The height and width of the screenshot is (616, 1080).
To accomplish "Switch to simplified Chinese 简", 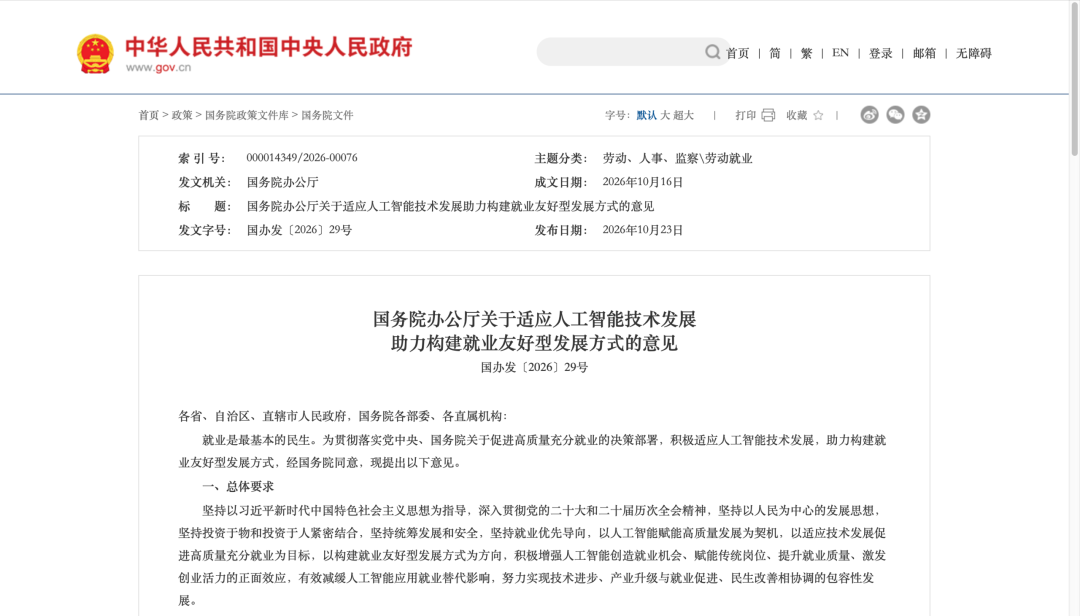I will coord(775,53).
